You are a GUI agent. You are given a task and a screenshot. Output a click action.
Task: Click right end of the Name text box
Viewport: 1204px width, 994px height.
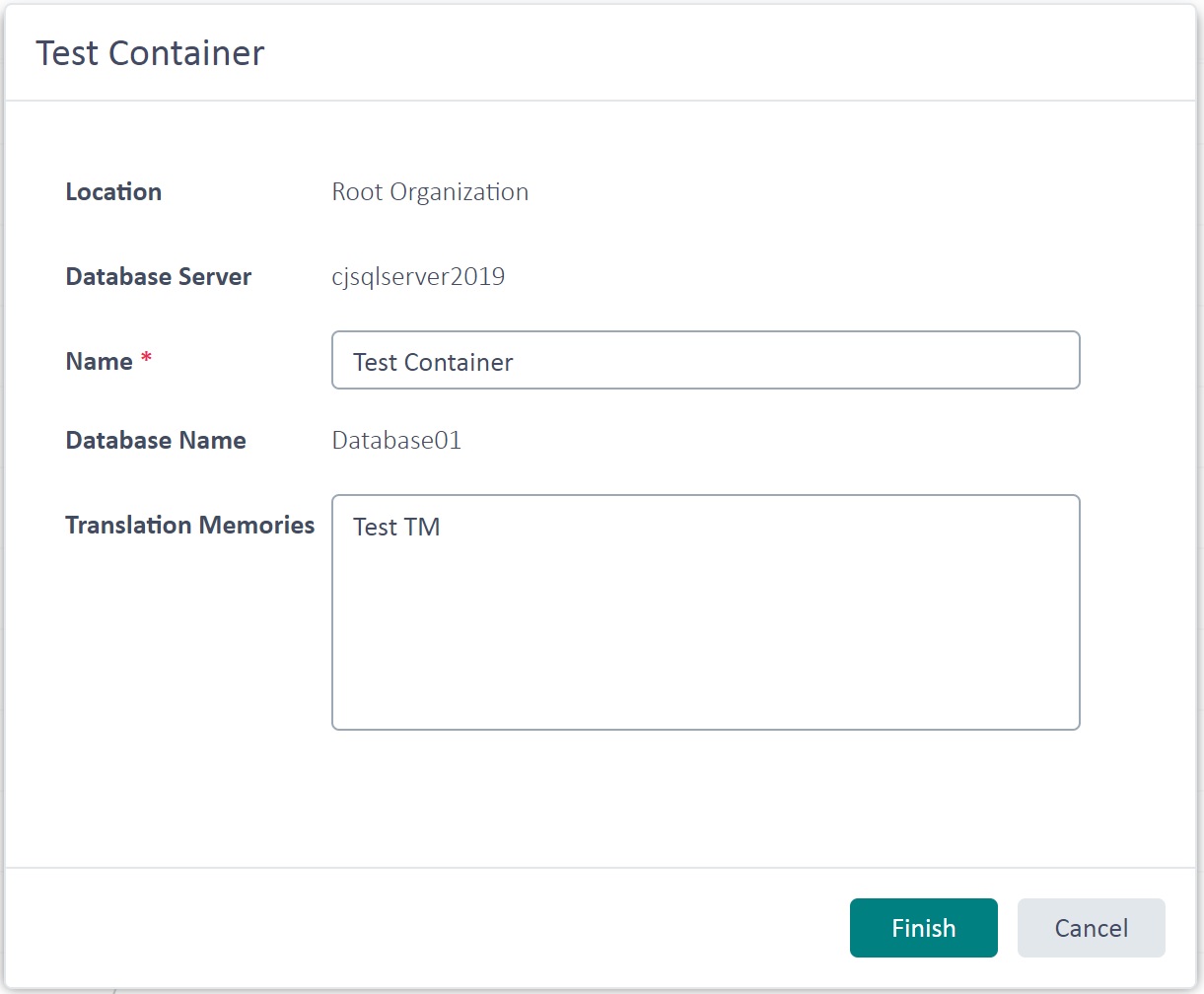[1055, 361]
